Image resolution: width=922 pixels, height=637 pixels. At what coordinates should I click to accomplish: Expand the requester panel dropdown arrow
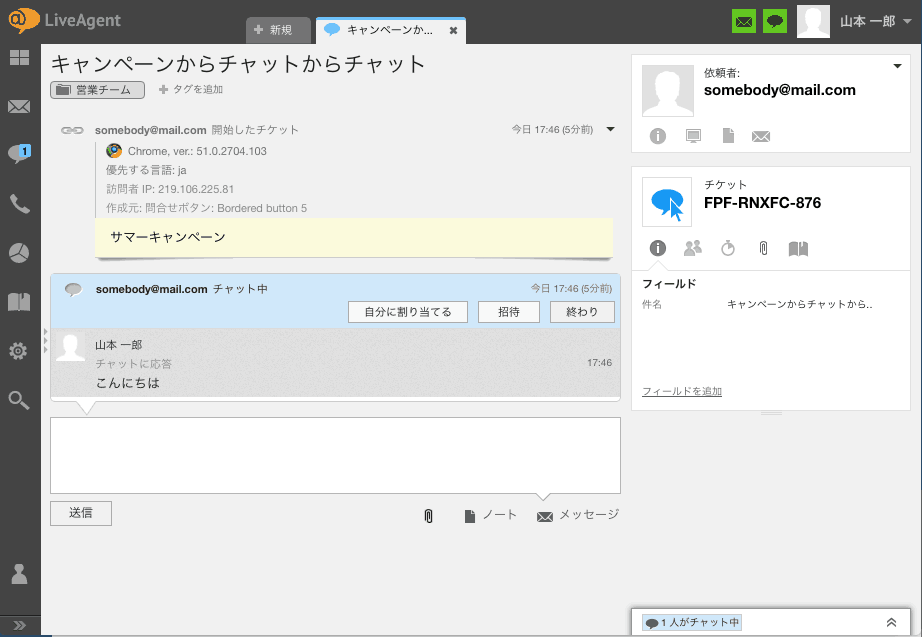pyautogui.click(x=897, y=67)
